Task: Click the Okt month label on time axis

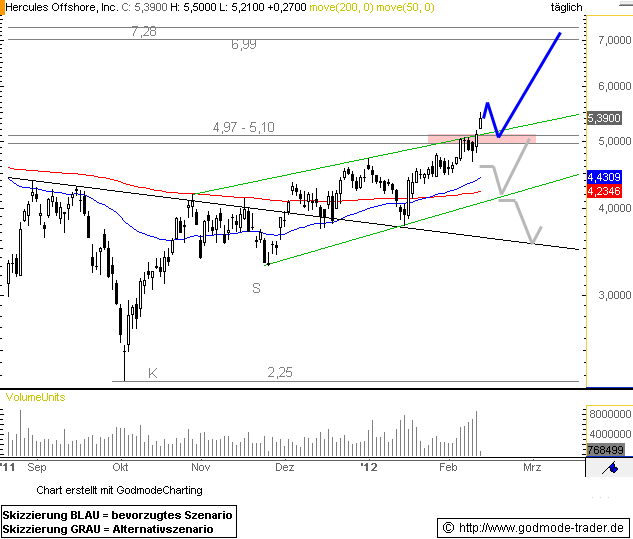Action: [120, 468]
